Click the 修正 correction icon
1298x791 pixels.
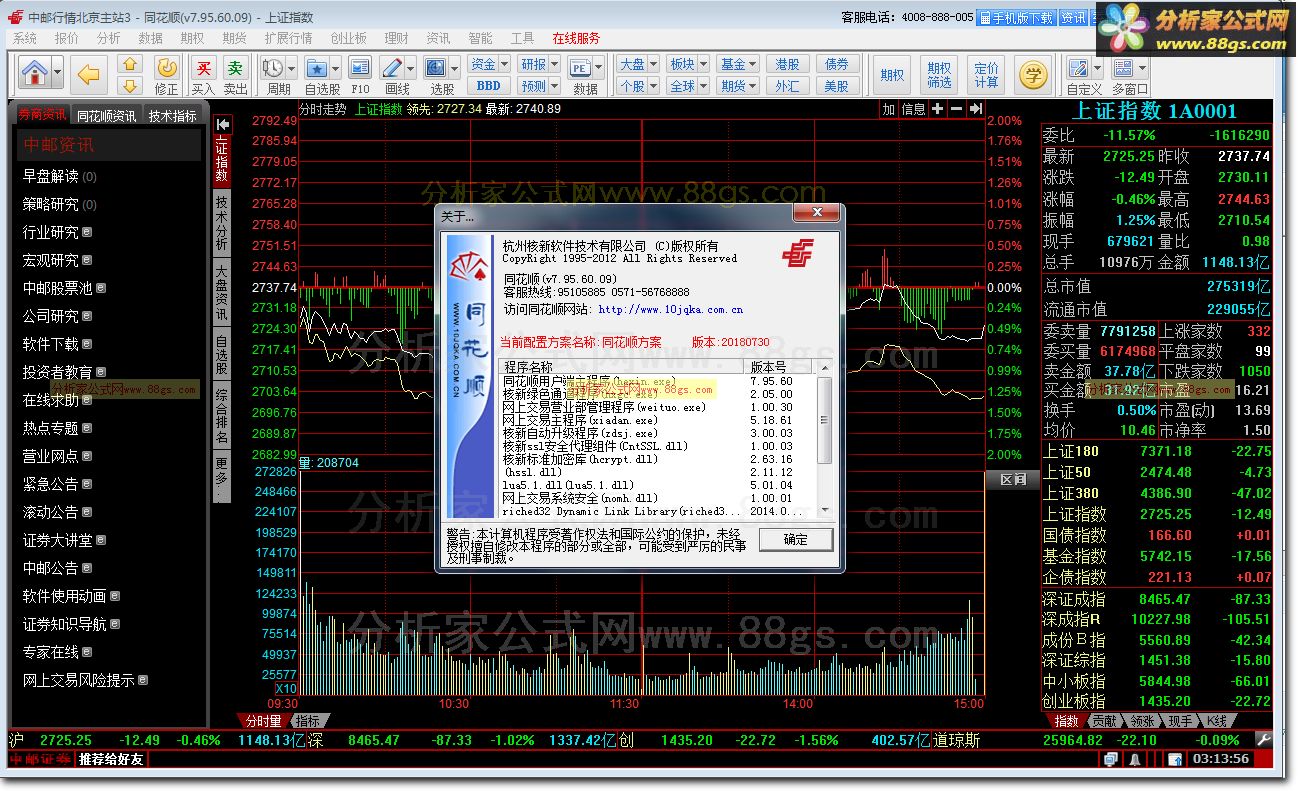pos(167,67)
